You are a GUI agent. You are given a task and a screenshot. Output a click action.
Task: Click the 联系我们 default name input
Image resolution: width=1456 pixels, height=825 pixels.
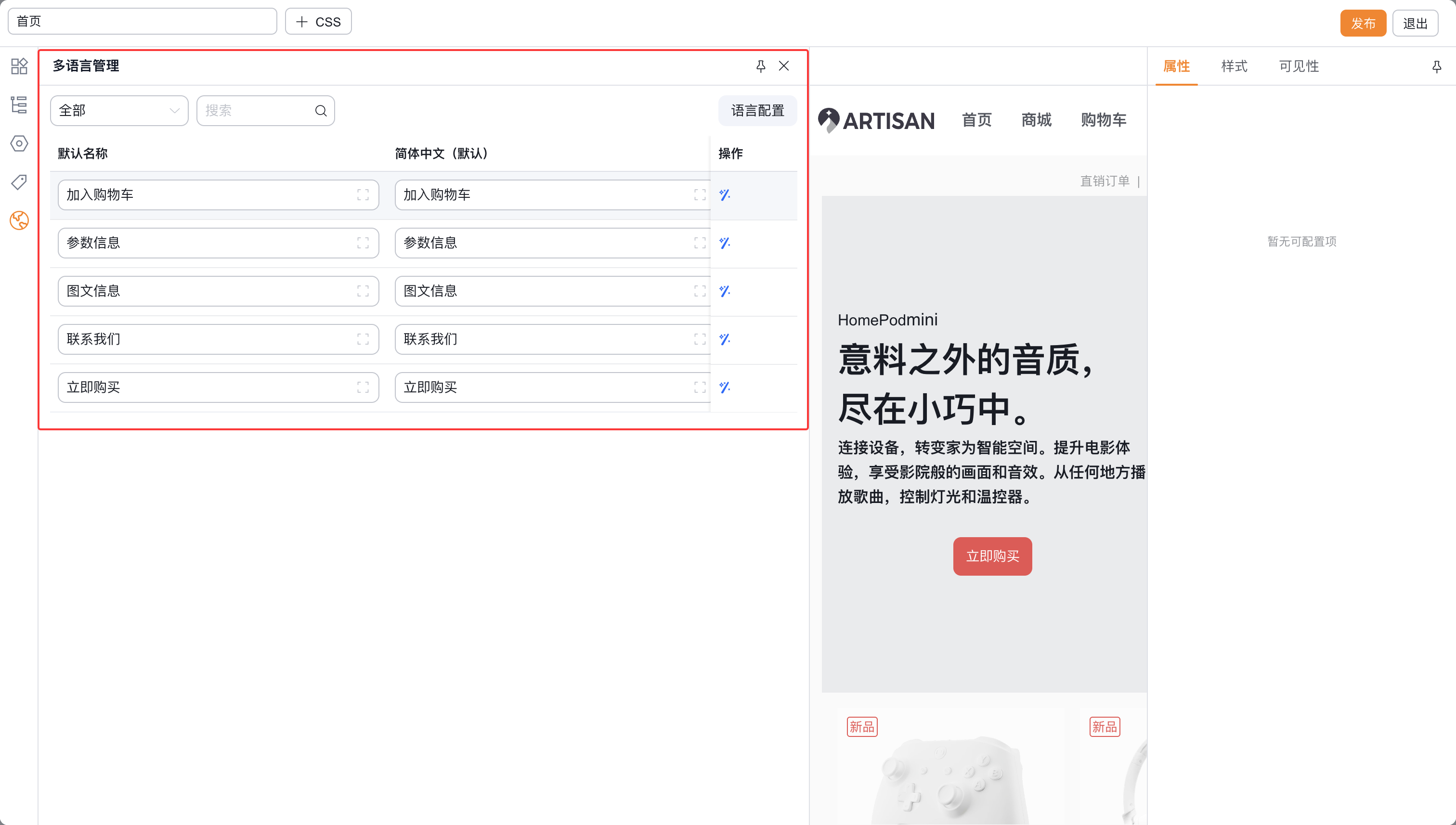tap(218, 339)
